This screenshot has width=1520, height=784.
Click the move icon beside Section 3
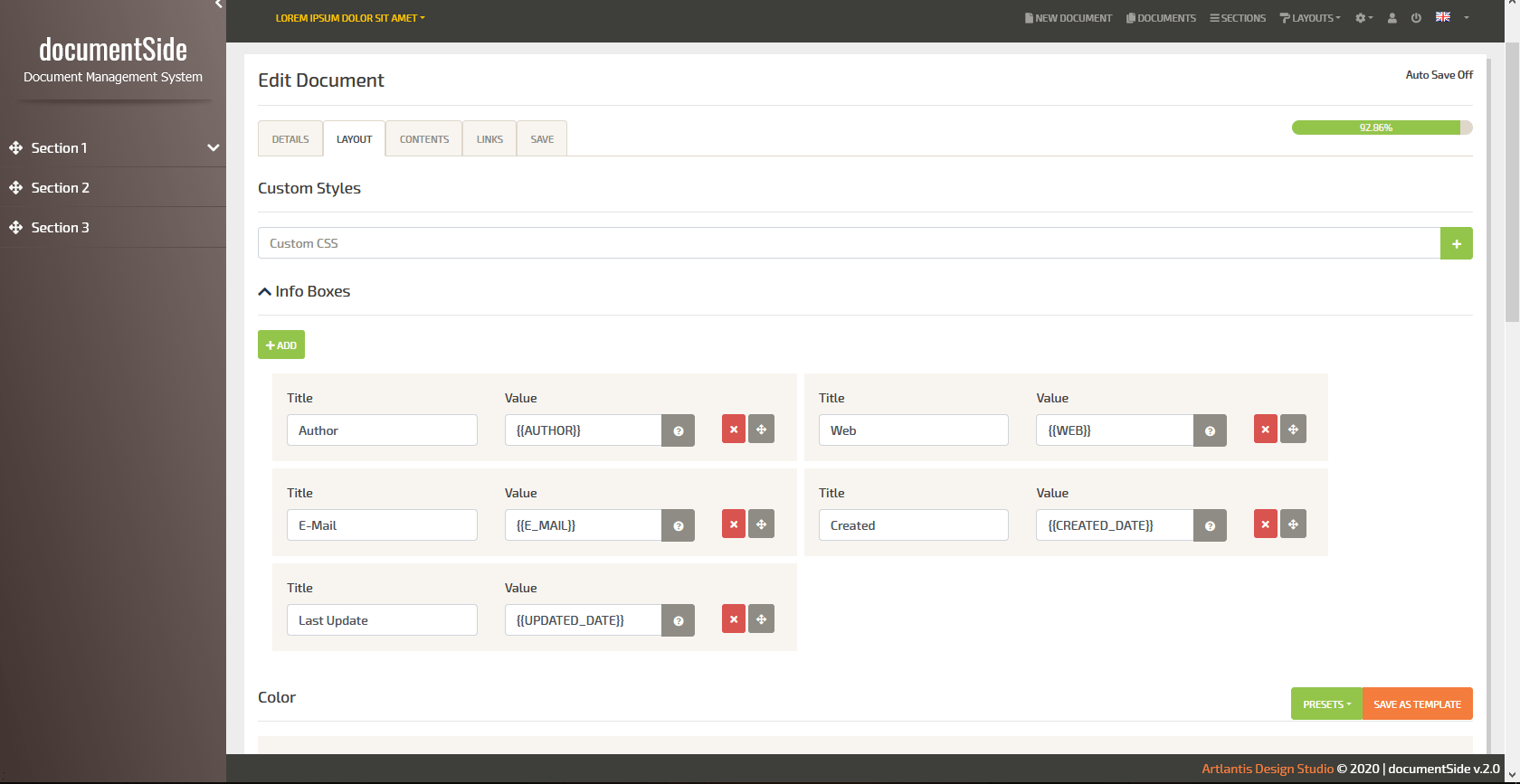(15, 227)
